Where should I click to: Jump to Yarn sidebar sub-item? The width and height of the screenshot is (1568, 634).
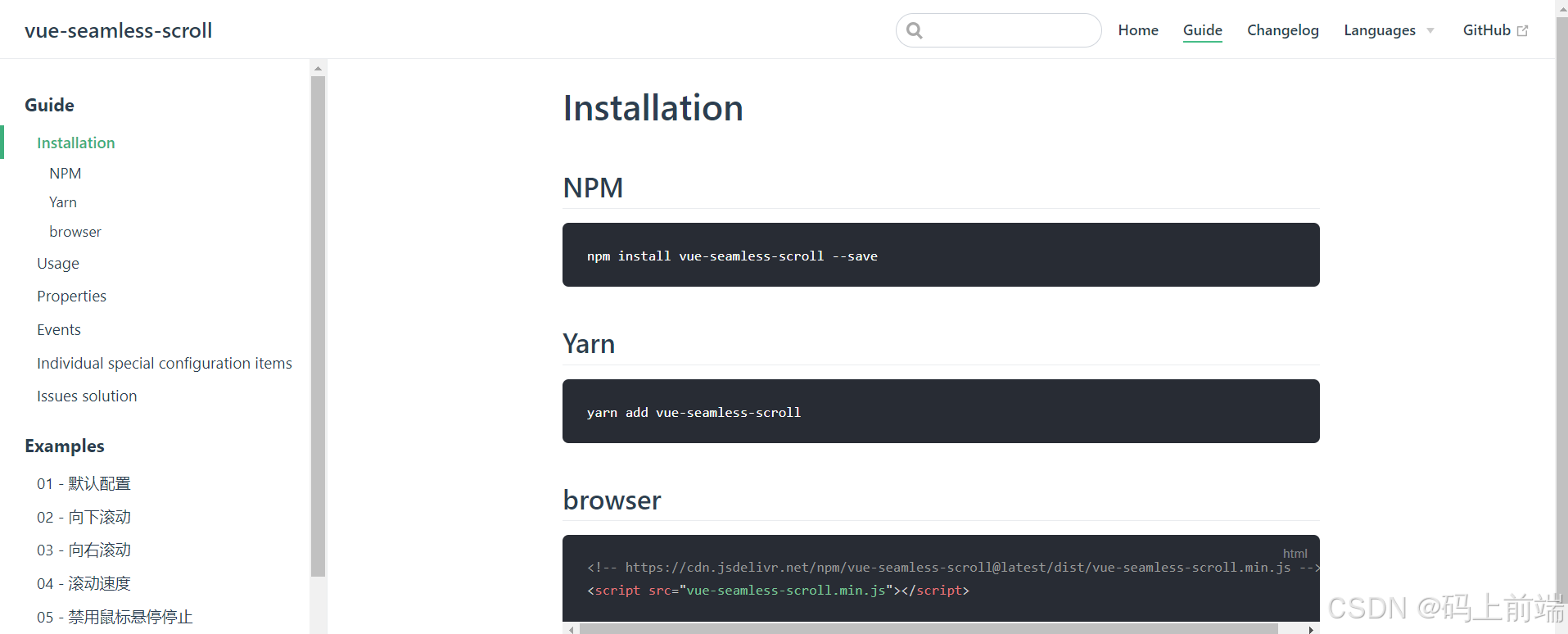[x=63, y=202]
